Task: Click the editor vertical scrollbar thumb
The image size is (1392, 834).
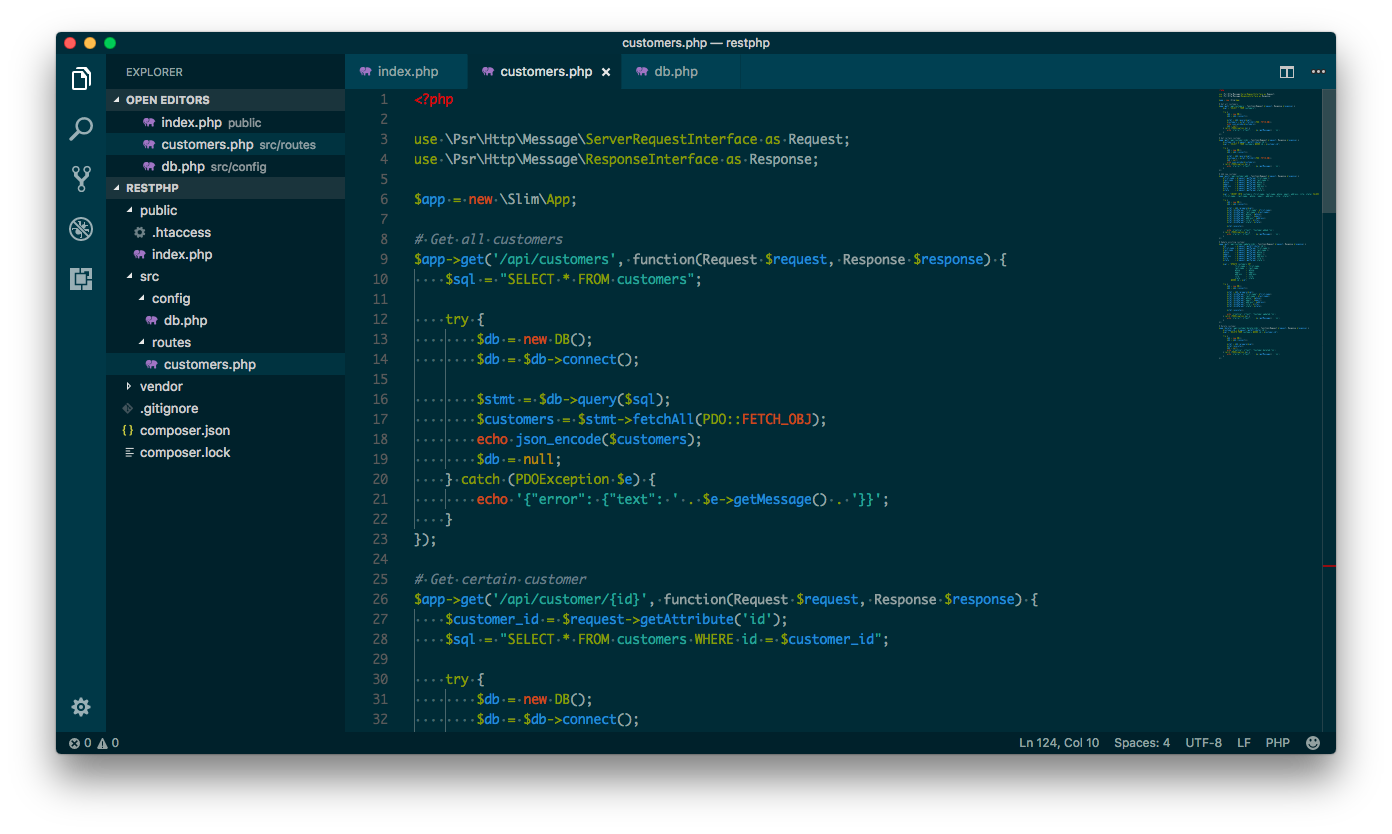Action: [x=1329, y=150]
